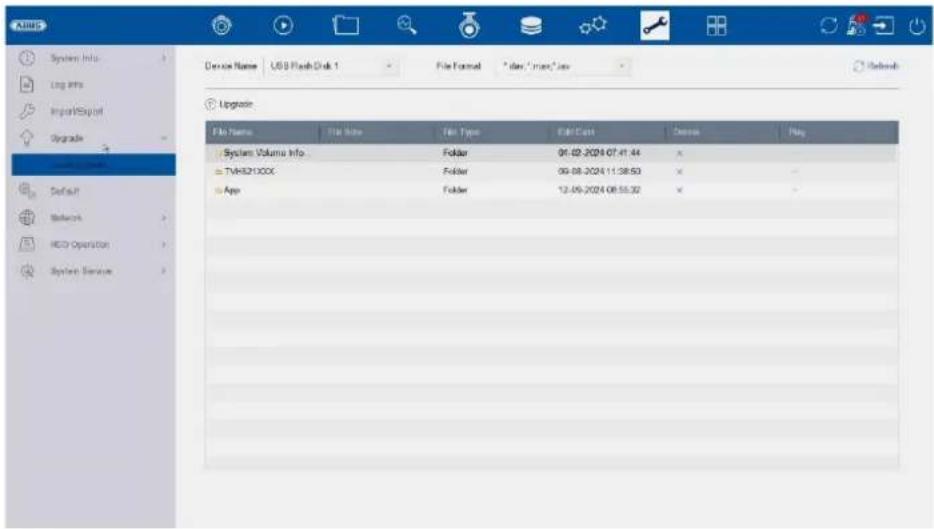This screenshot has width=934, height=529.
Task: Open the file management folder icon
Action: point(345,26)
